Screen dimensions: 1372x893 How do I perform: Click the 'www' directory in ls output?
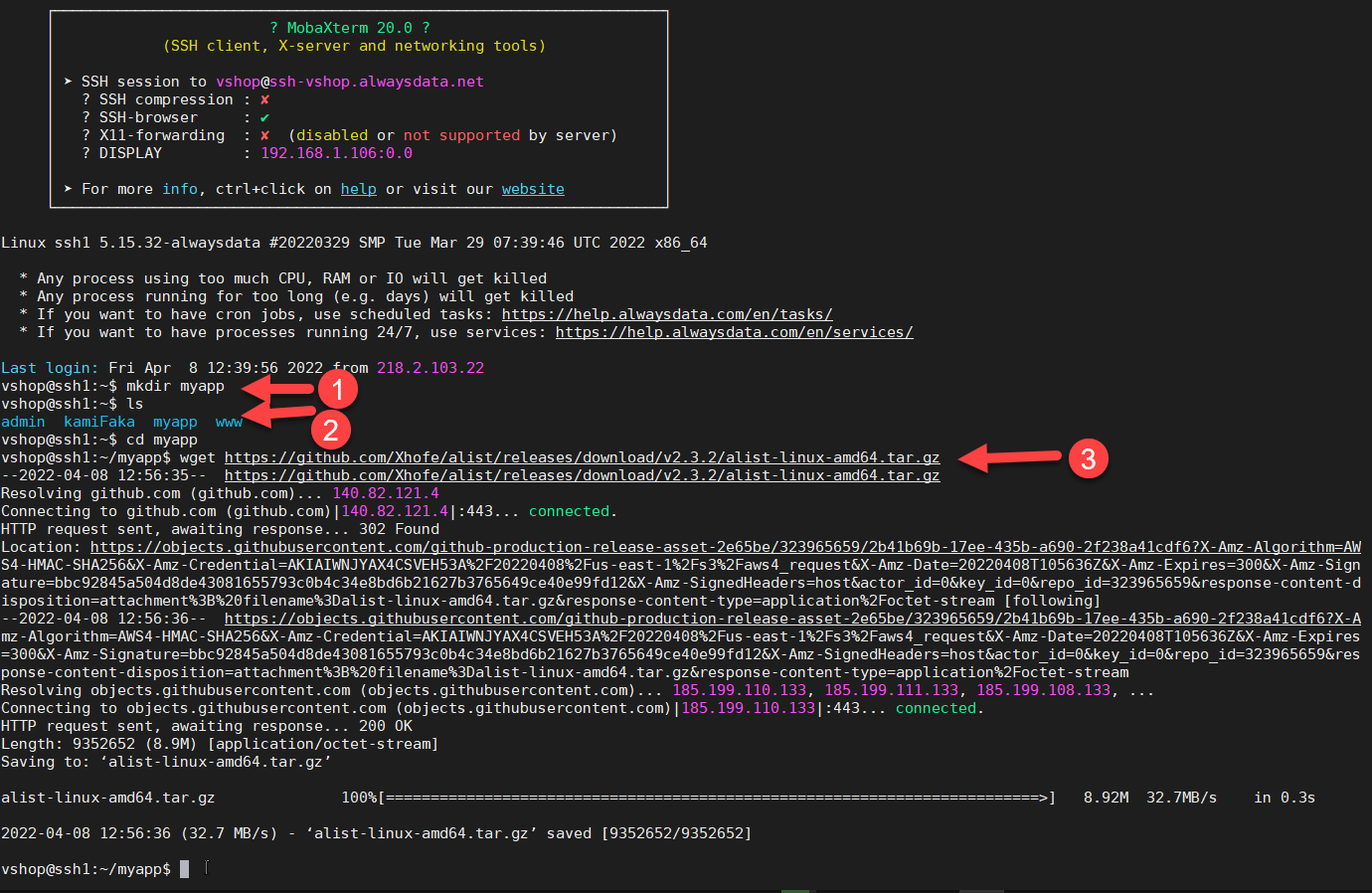pos(229,422)
